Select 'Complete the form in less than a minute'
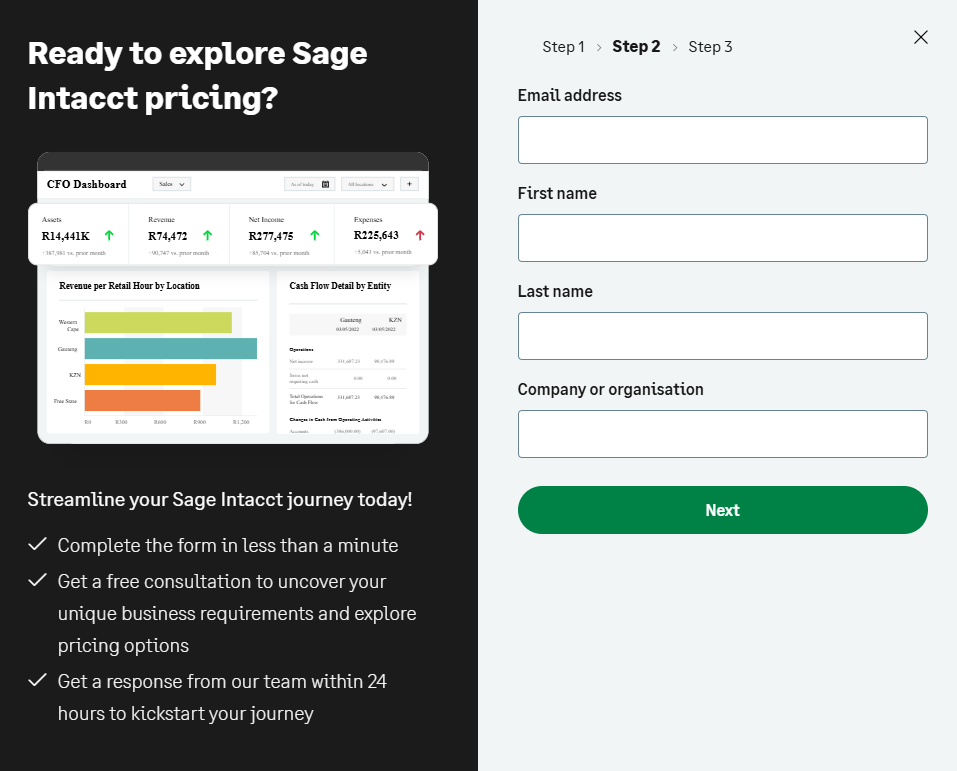Screen dimensions: 957x771 [228, 545]
